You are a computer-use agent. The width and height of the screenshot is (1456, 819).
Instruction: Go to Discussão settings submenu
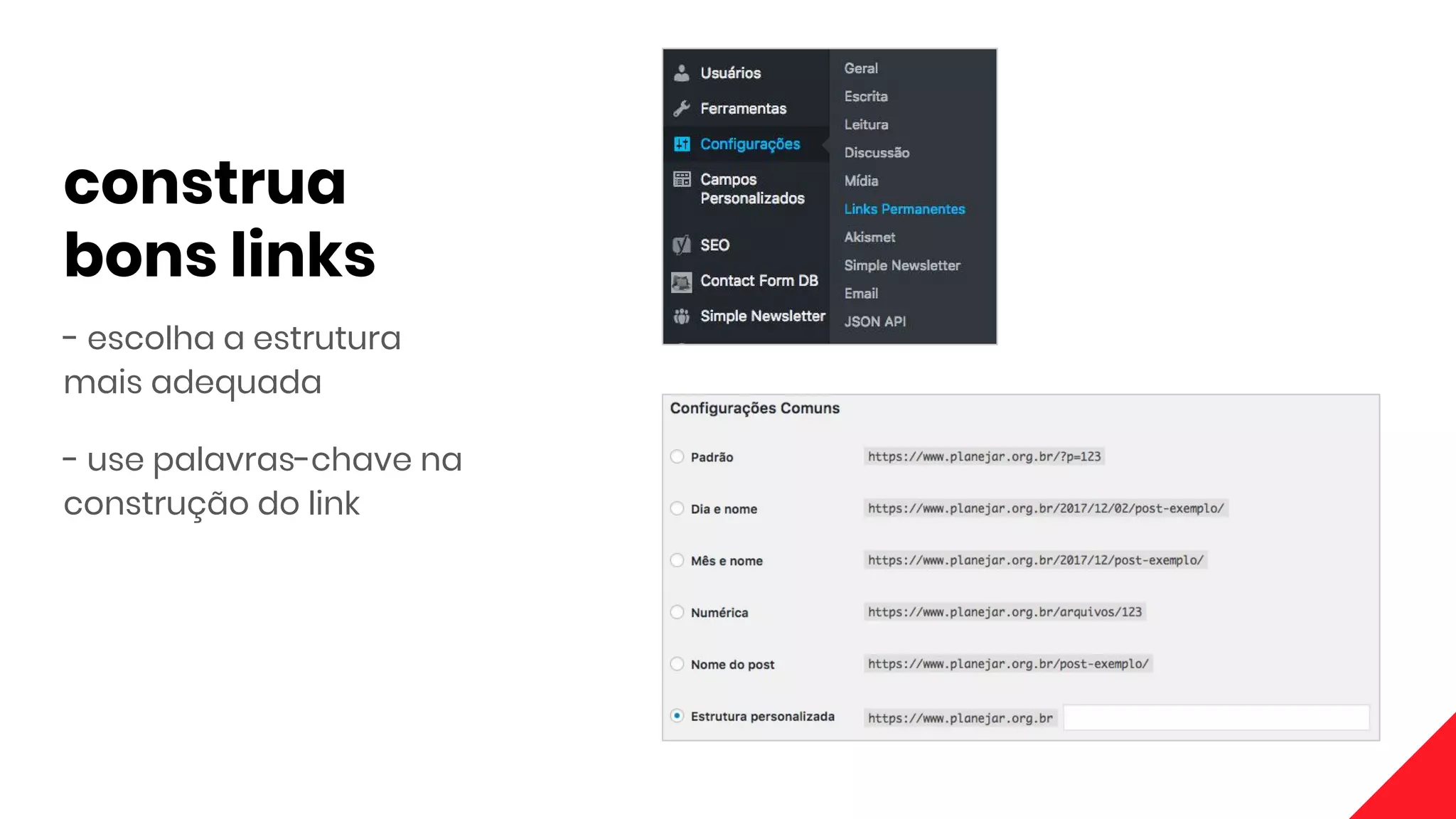877,152
